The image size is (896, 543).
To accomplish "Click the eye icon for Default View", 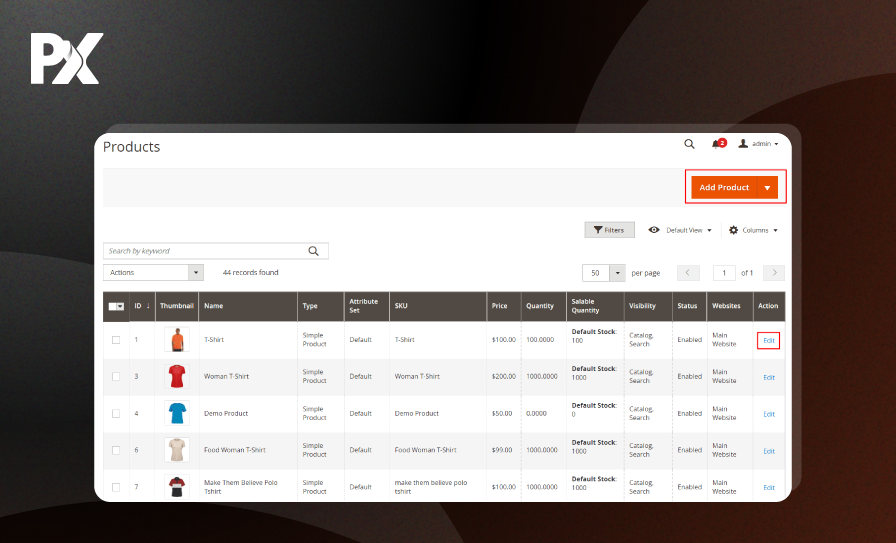I will point(654,230).
